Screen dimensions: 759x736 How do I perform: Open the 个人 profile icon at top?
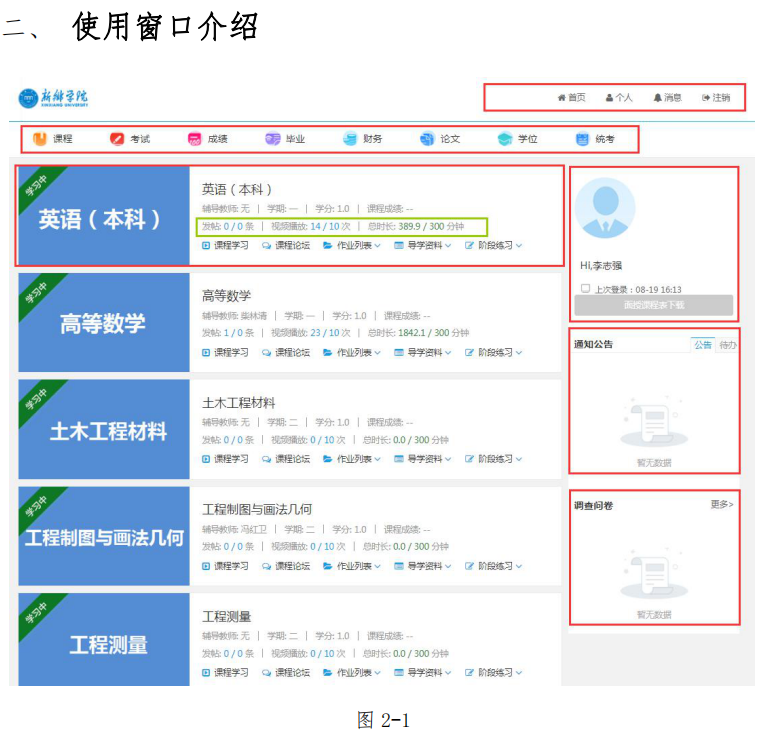pos(609,98)
